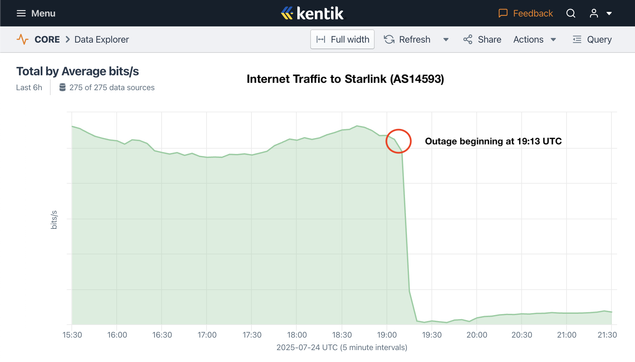The width and height of the screenshot is (635, 362).
Task: Open the hamburger Menu icon
Action: (x=21, y=13)
